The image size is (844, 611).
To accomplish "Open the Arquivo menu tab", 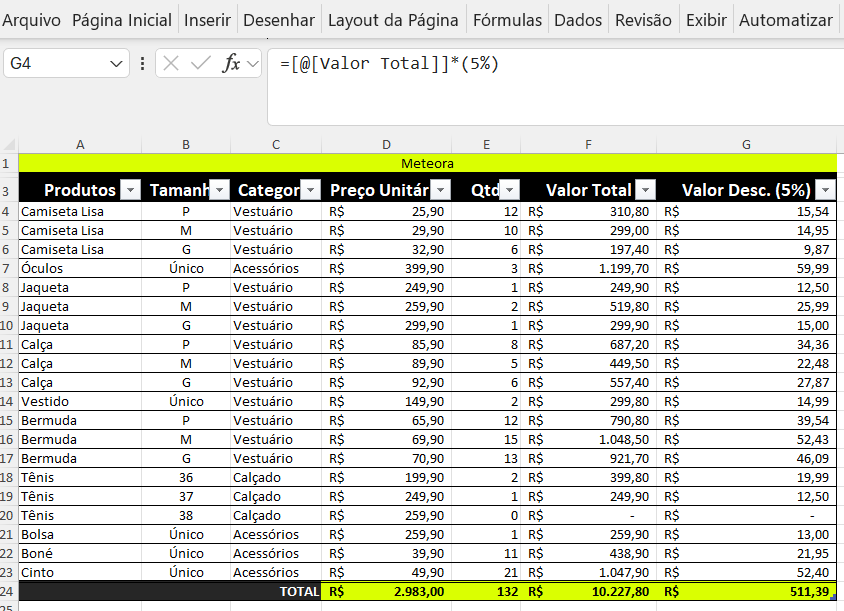I will pyautogui.click(x=31, y=20).
